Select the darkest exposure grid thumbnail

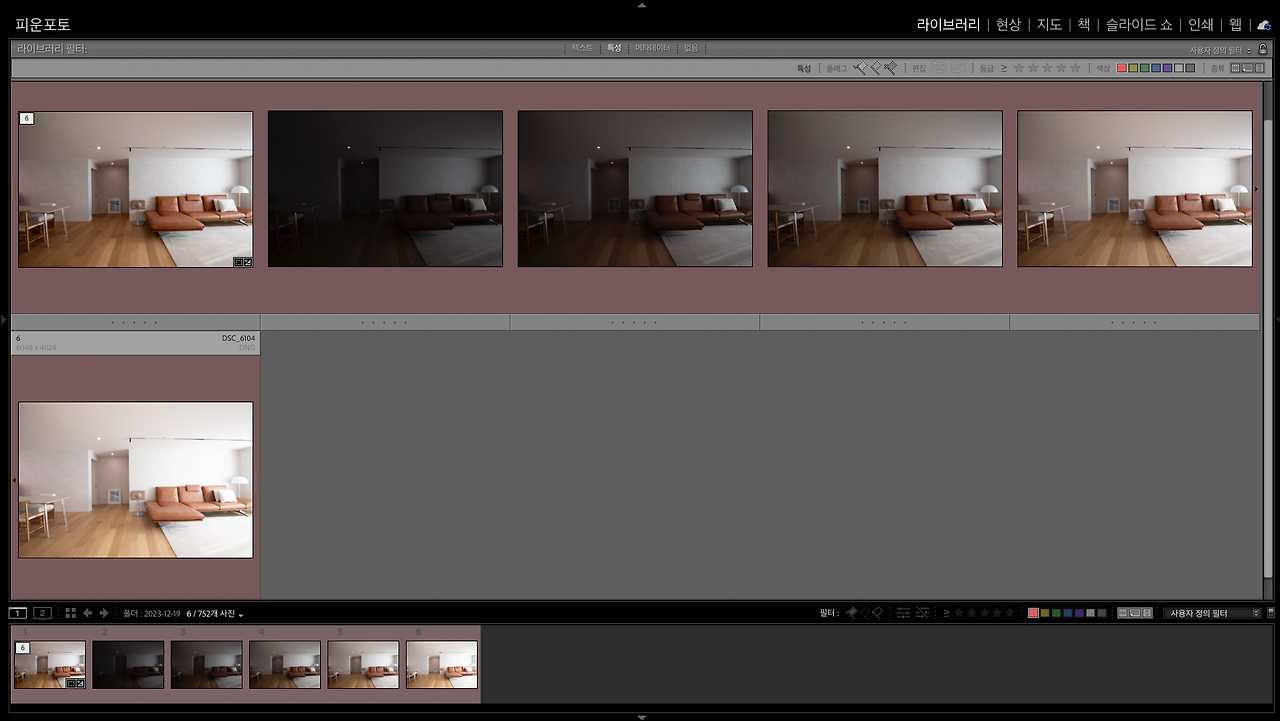coord(385,189)
